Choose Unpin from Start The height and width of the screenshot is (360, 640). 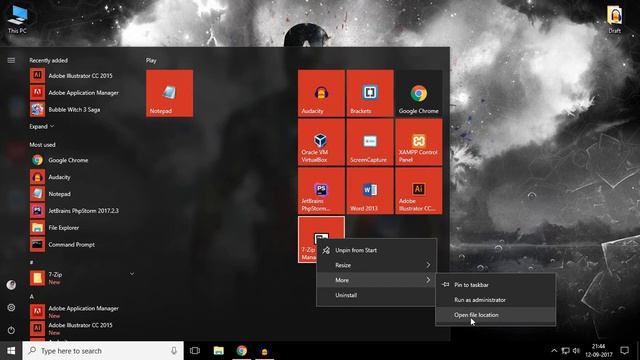[x=376, y=250]
